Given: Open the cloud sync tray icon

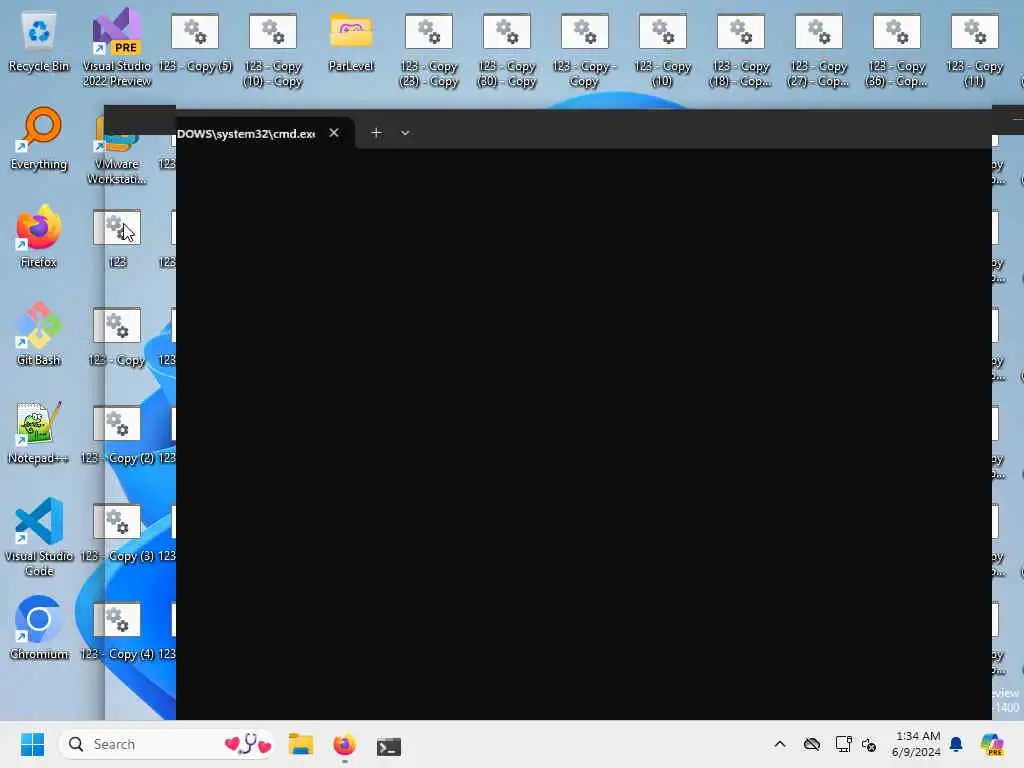Looking at the screenshot, I should click(812, 744).
